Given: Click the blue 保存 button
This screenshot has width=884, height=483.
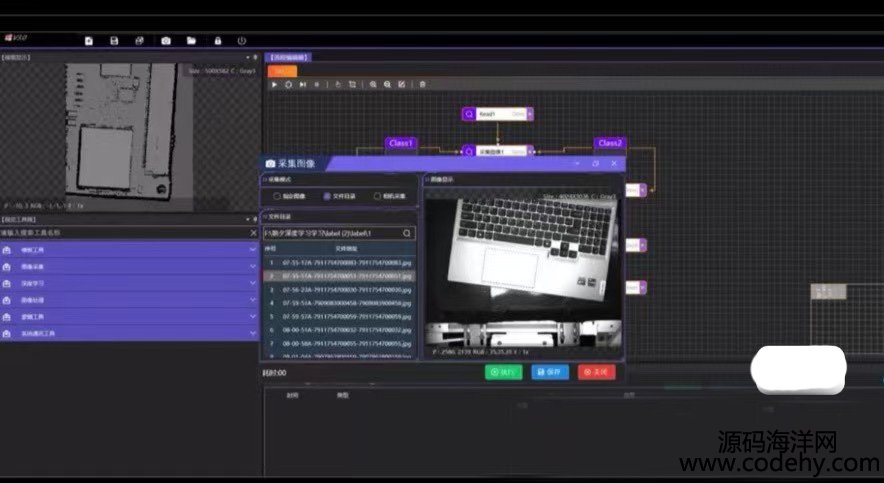Looking at the screenshot, I should click(x=550, y=372).
